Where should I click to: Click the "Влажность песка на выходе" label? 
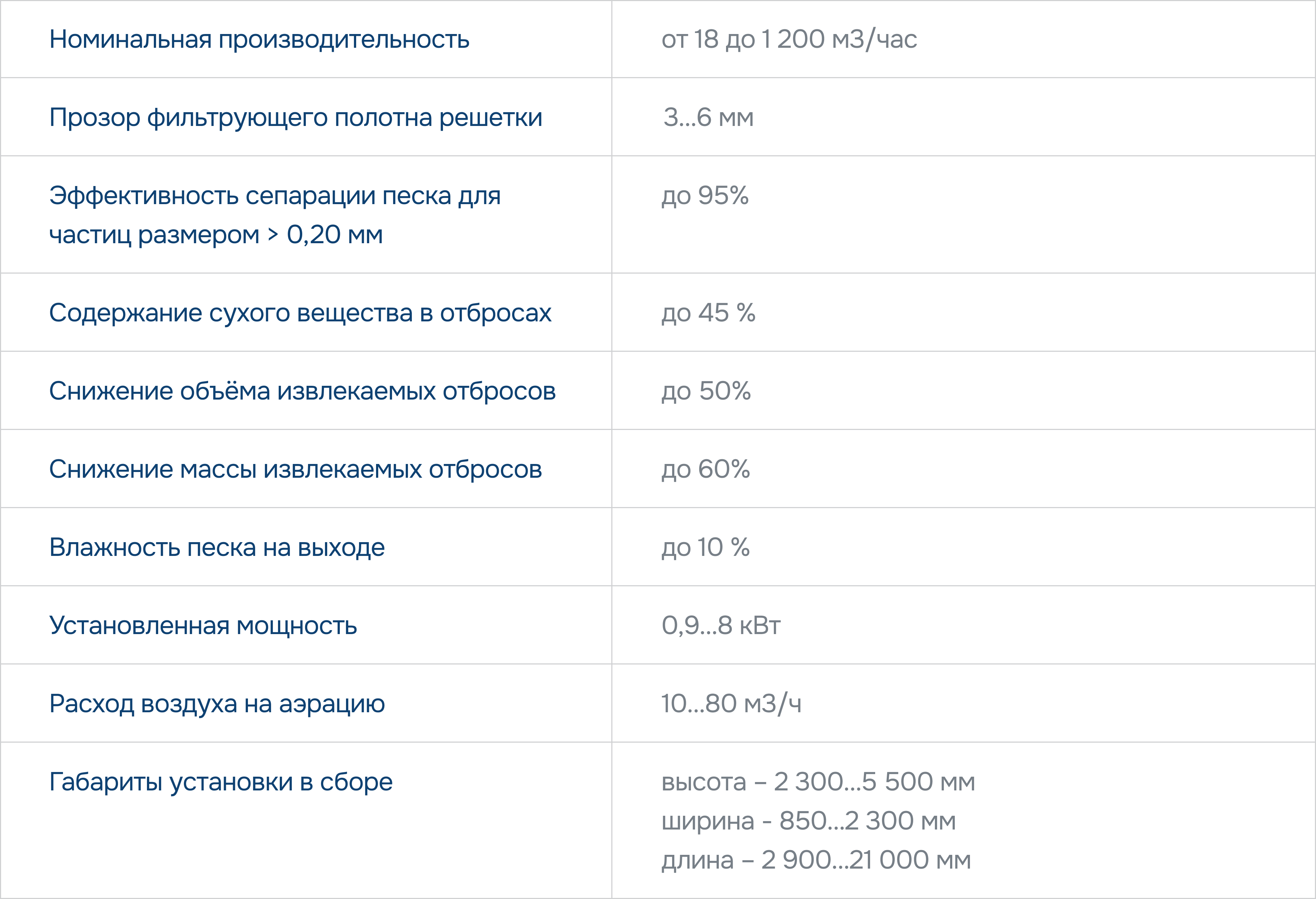coord(217,548)
